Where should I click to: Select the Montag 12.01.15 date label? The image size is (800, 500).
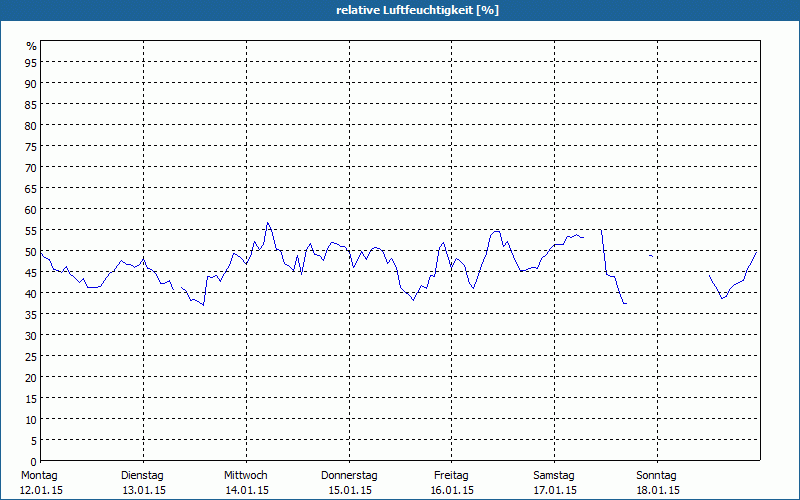[41, 483]
